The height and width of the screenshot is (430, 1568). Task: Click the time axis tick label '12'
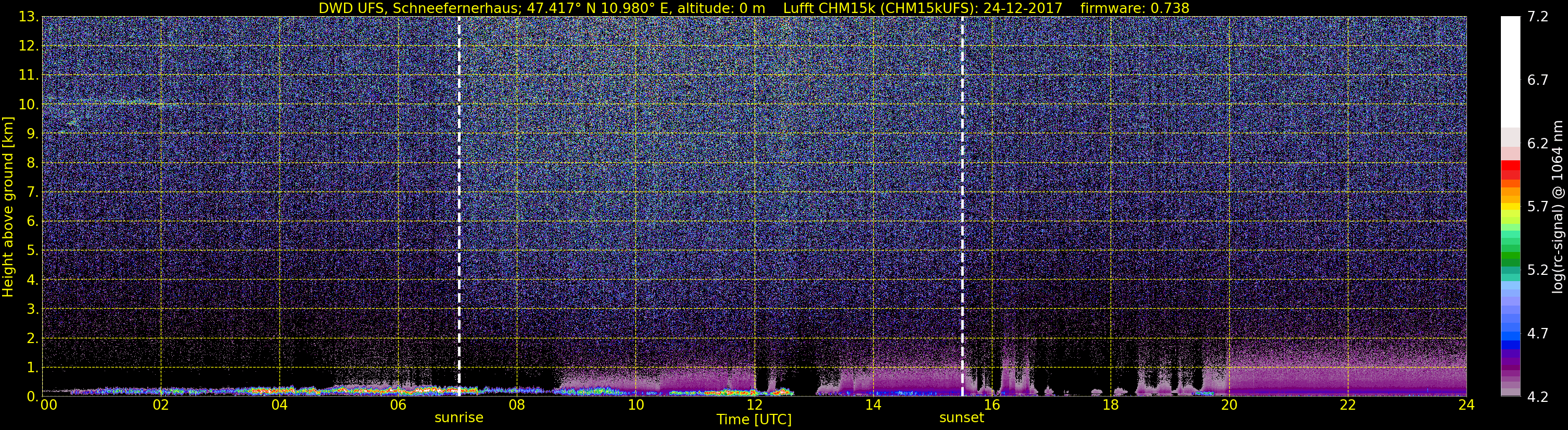pos(754,405)
